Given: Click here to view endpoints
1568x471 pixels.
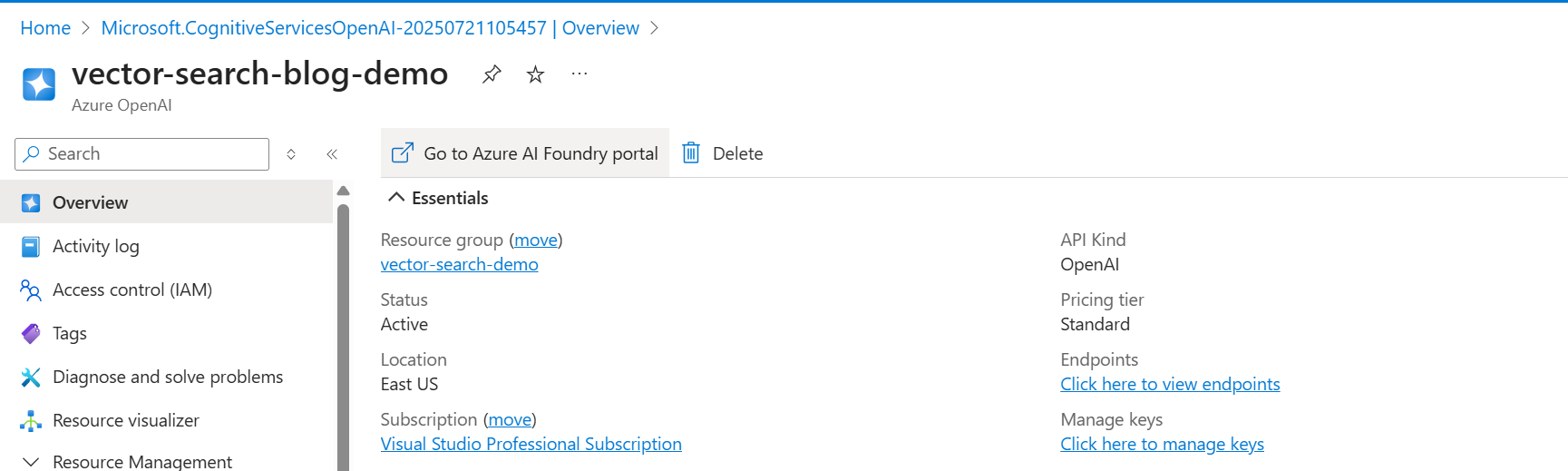Looking at the screenshot, I should [1170, 384].
